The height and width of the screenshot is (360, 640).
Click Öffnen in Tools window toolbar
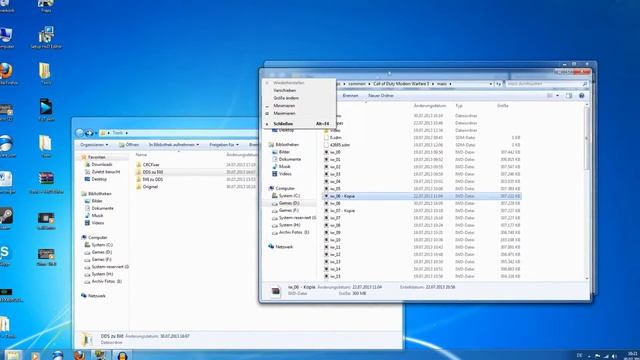tap(129, 145)
